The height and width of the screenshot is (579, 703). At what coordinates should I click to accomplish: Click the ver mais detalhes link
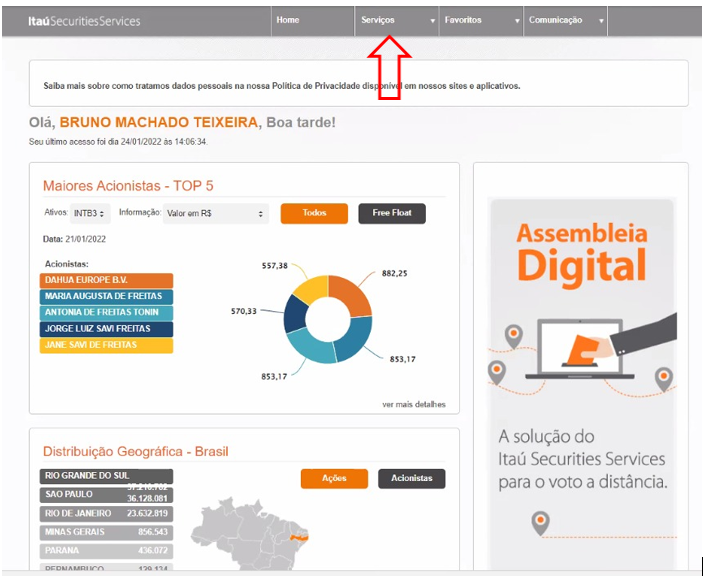coord(414,404)
